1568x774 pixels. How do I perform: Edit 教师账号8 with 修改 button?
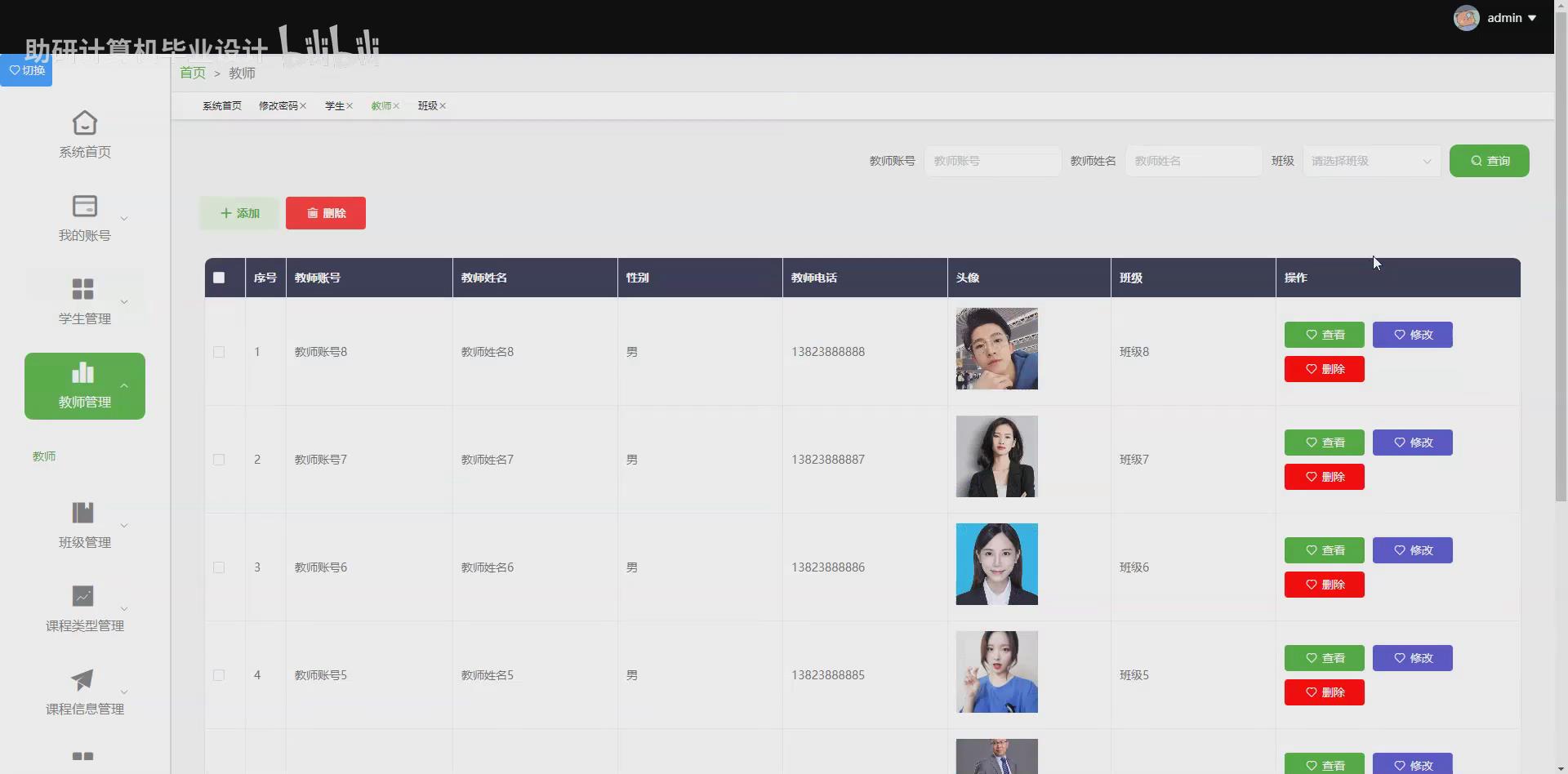coord(1413,335)
